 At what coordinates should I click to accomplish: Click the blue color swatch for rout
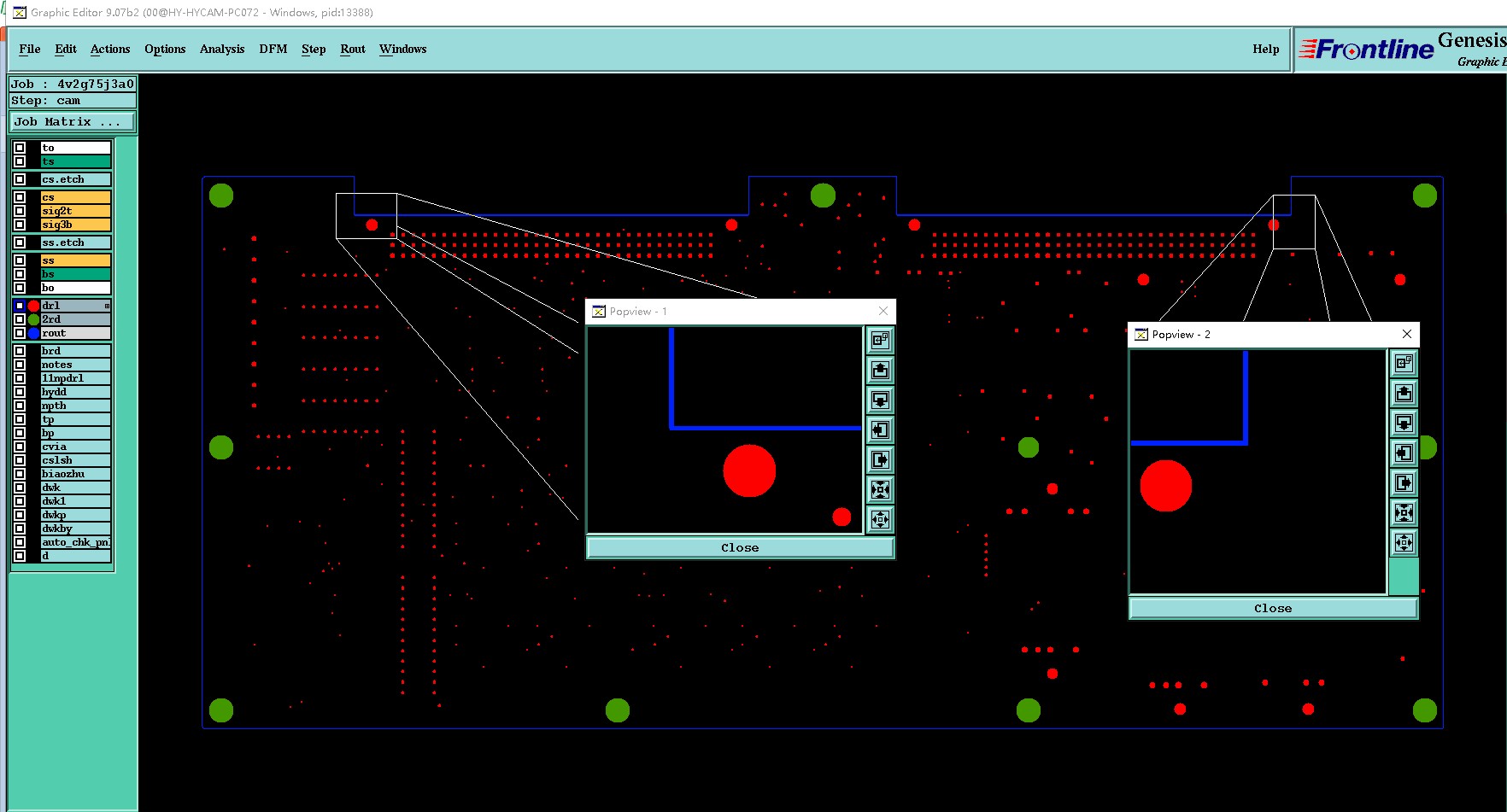[33, 333]
